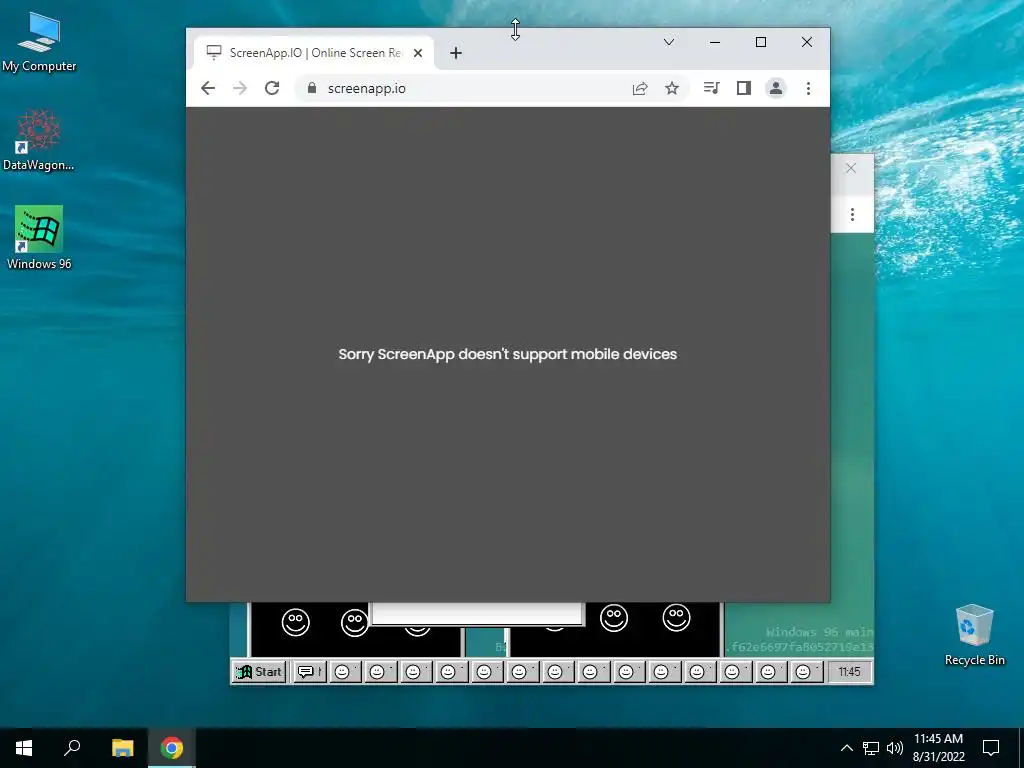Open the network status tray icon
The width and height of the screenshot is (1024, 768).
click(x=871, y=748)
